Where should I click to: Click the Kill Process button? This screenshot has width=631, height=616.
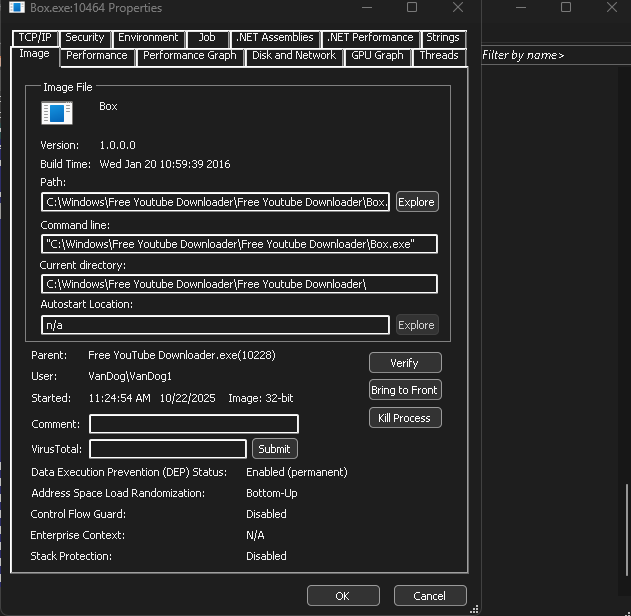(x=405, y=418)
